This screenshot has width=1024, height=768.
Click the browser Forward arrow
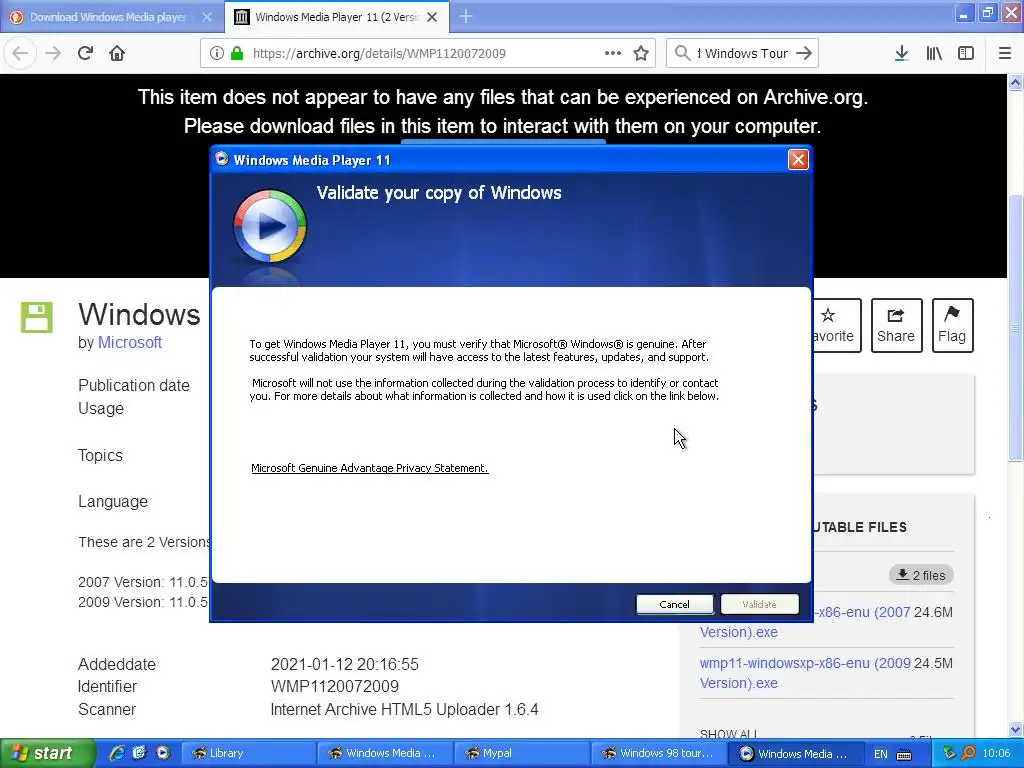pyautogui.click(x=53, y=53)
